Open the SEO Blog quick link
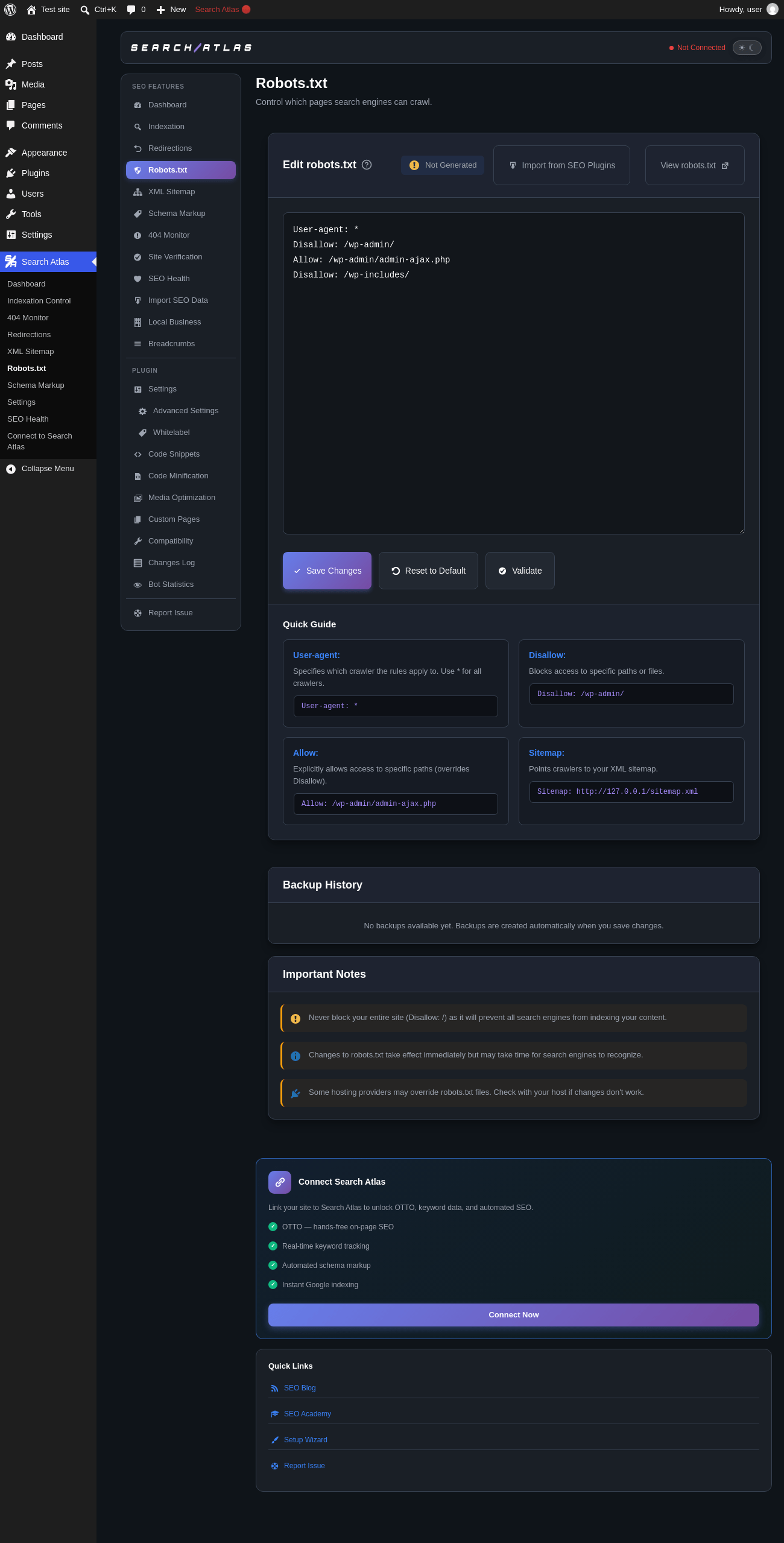This screenshot has width=784, height=1543. pyautogui.click(x=300, y=1388)
